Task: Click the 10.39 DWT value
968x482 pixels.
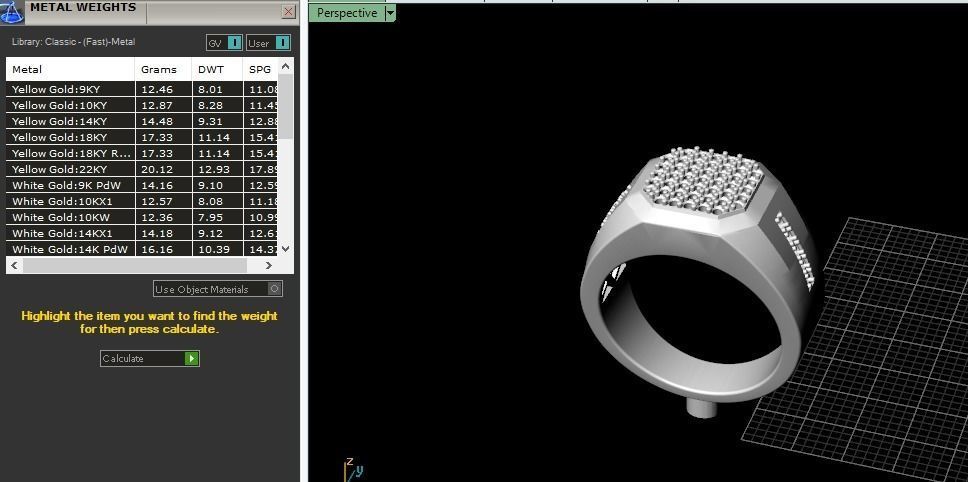Action: point(213,249)
